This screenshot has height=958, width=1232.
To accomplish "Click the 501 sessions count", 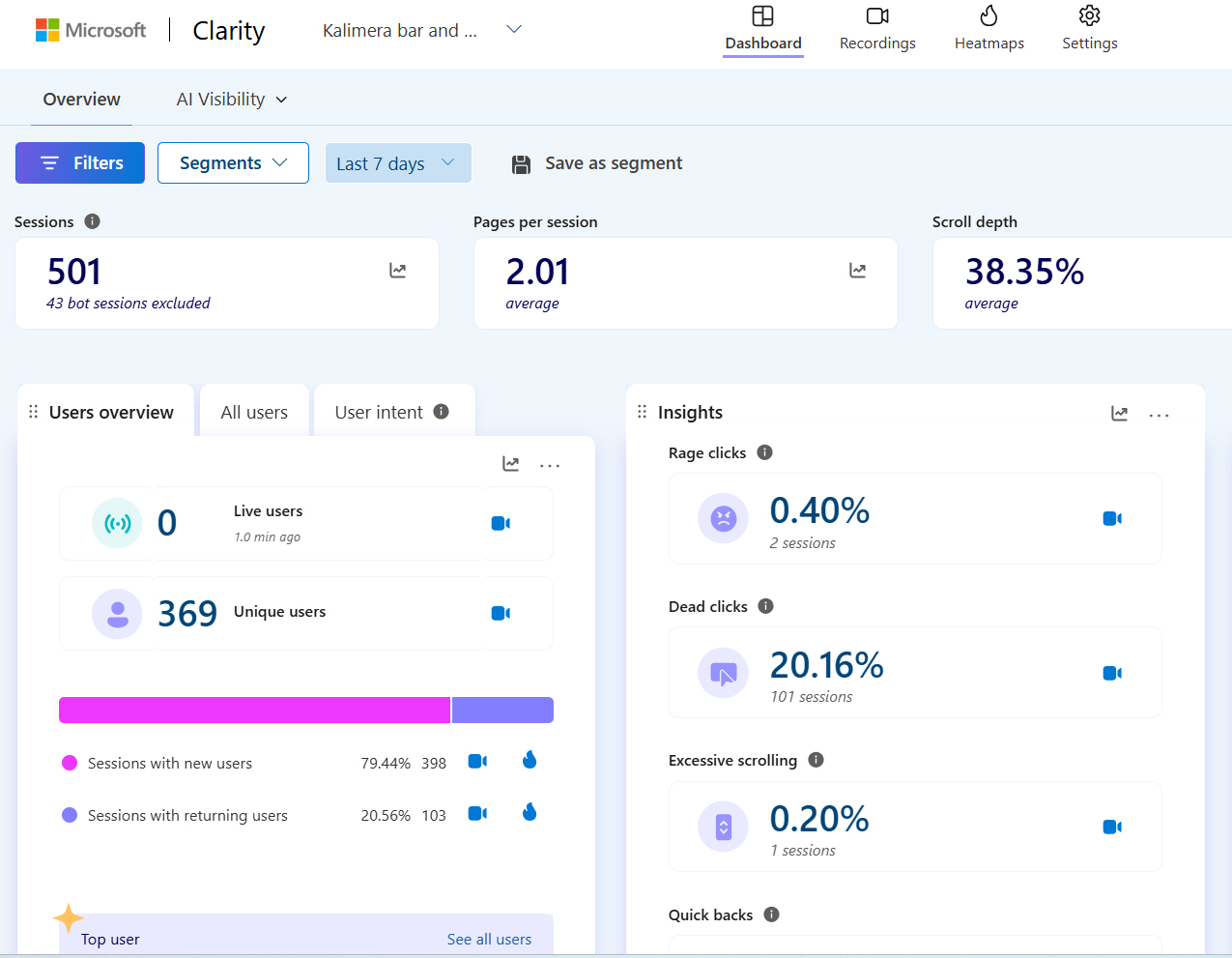I will click(x=74, y=272).
